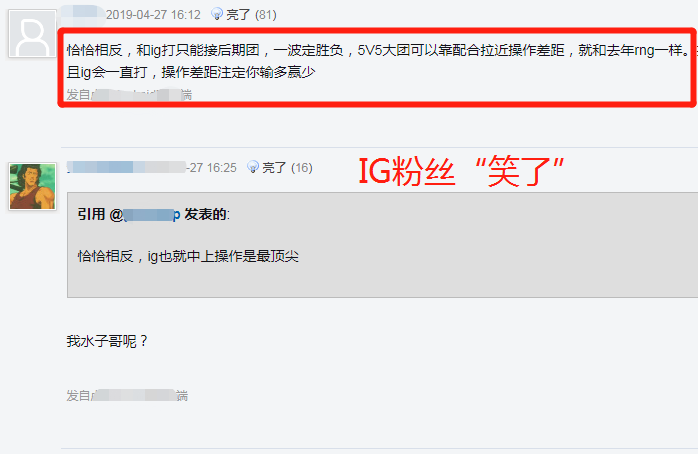The height and width of the screenshot is (454, 698).
Task: Click the 引用 label in quote header
Action: coord(91,215)
